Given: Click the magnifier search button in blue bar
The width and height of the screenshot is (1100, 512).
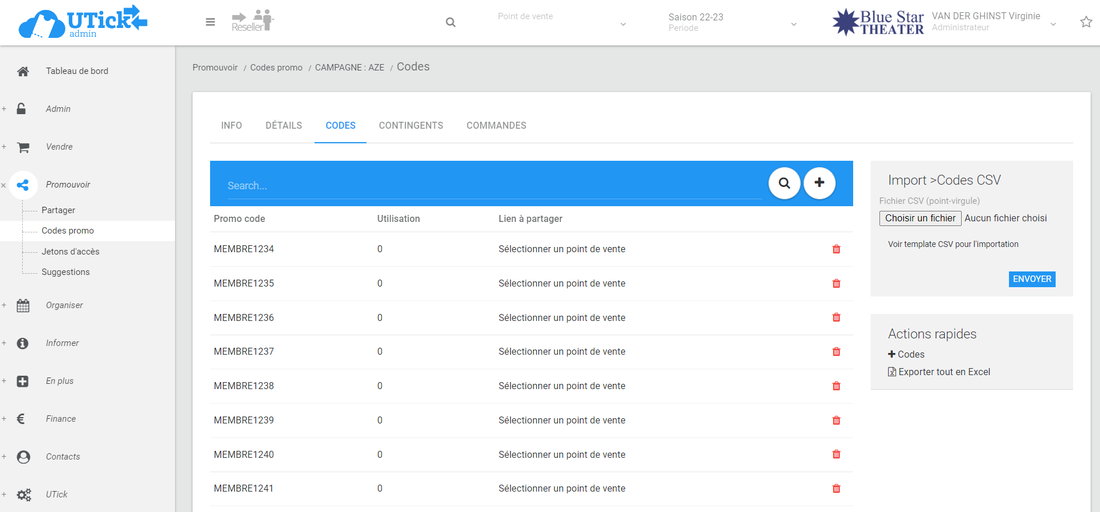Looking at the screenshot, I should [784, 183].
